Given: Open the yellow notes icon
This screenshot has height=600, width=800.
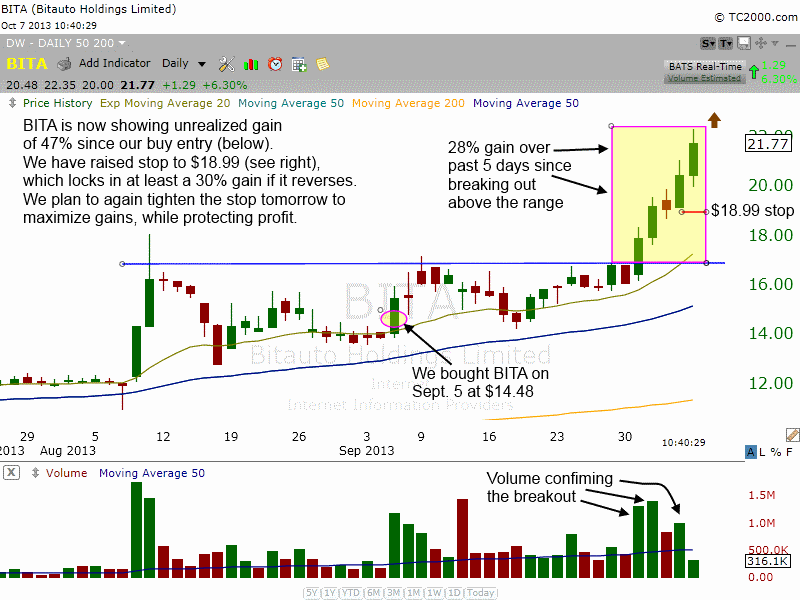Looking at the screenshot, I should point(322,64).
